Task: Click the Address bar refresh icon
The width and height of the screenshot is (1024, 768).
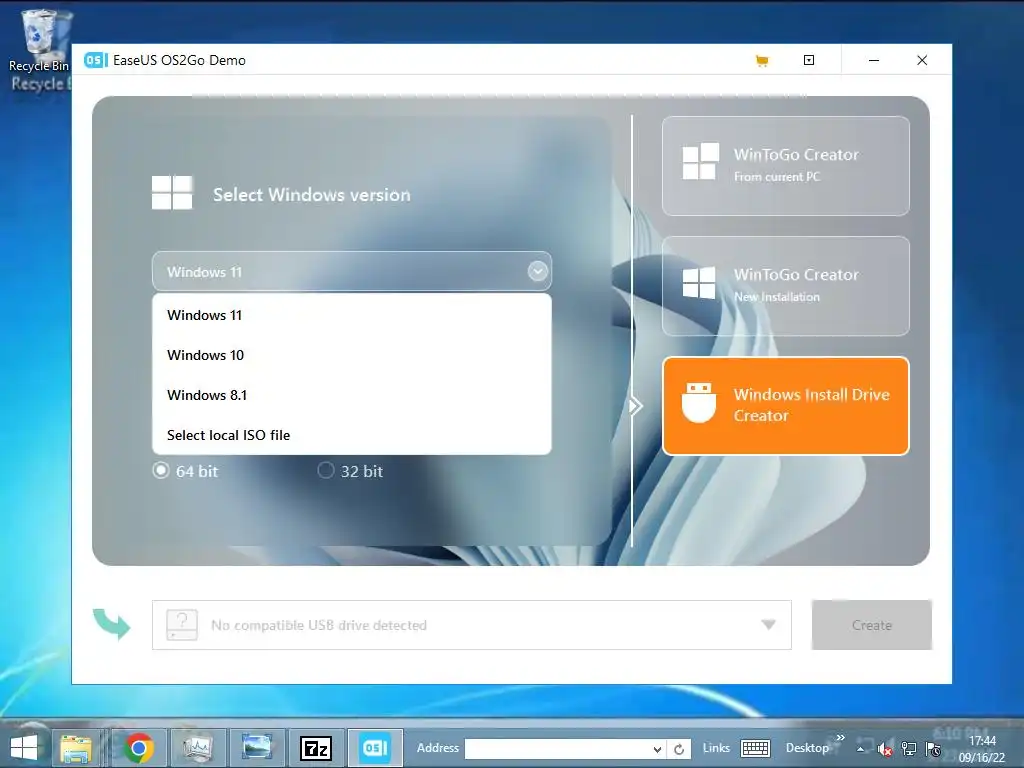Action: click(x=679, y=749)
